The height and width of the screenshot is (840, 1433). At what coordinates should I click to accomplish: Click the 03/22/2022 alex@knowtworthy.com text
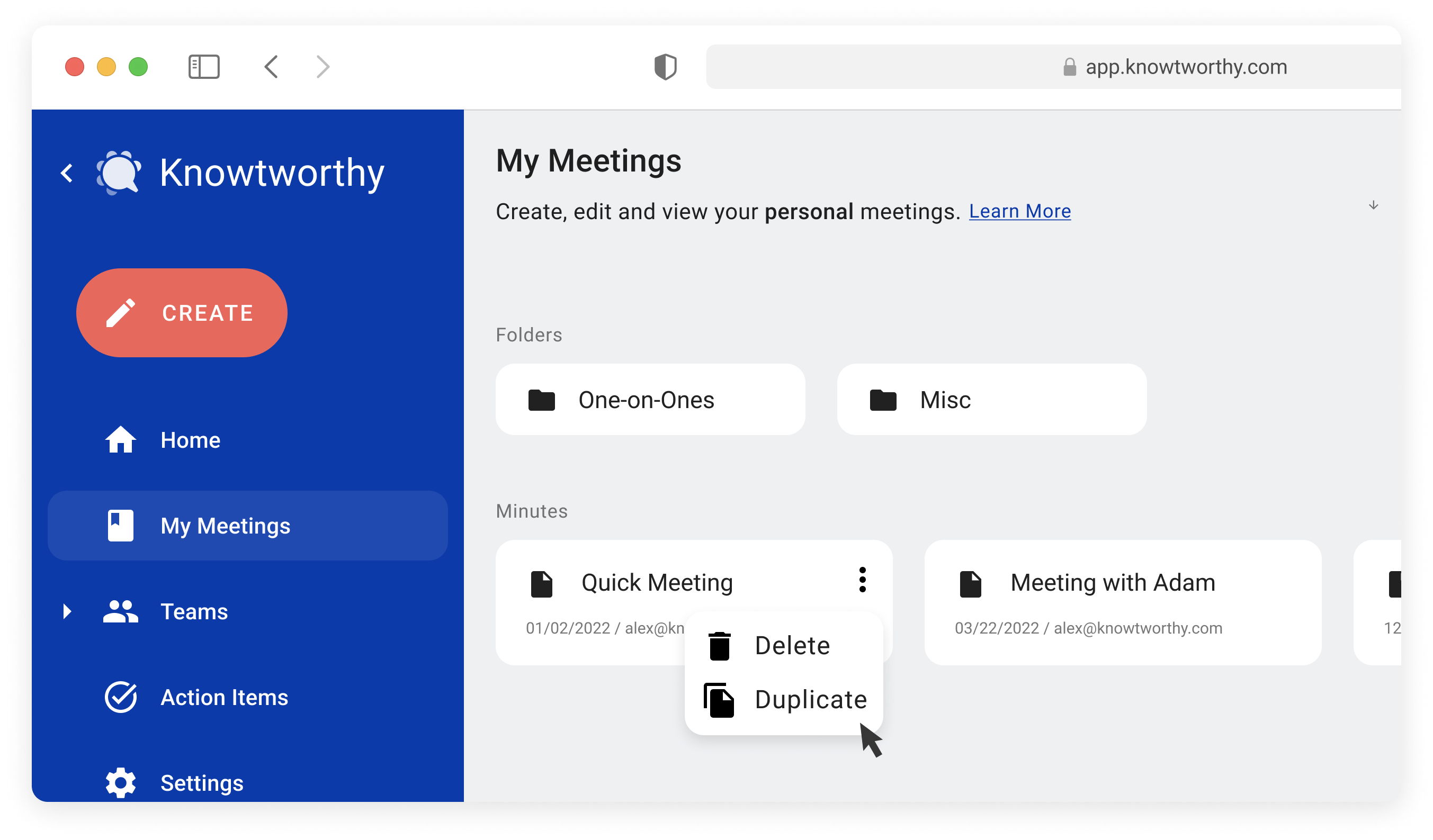pyautogui.click(x=1088, y=628)
